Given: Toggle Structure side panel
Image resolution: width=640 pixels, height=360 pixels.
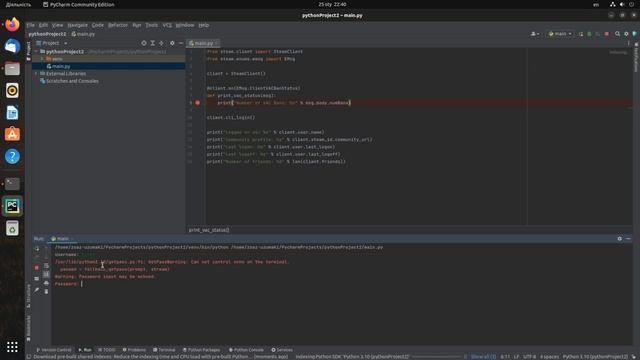Looking at the screenshot, I should coord(28,296).
